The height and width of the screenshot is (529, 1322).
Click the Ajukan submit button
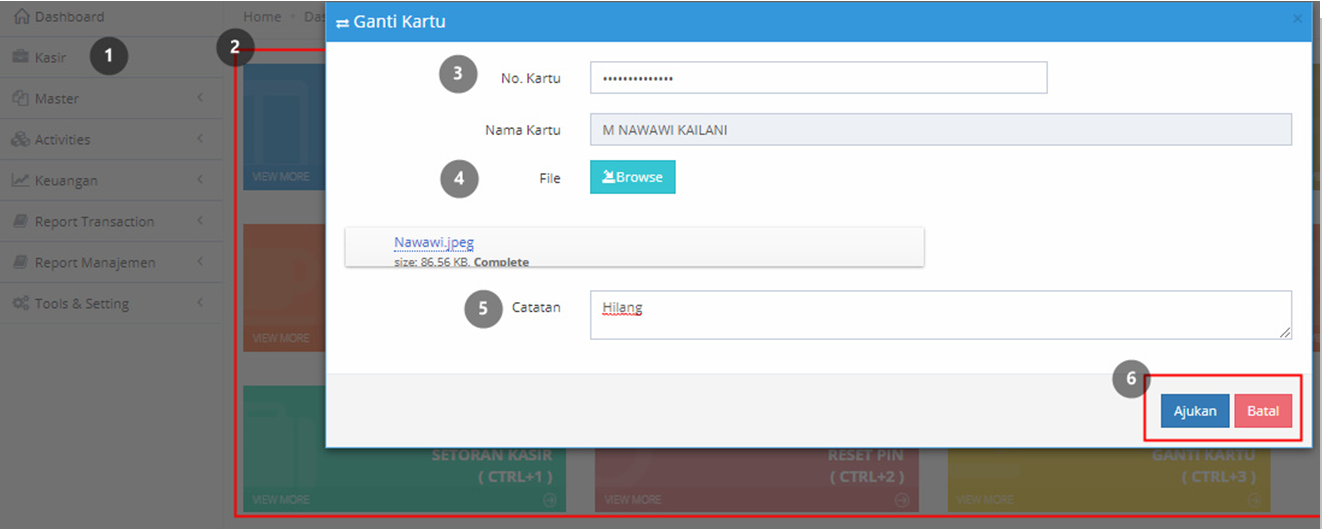[x=1195, y=411]
